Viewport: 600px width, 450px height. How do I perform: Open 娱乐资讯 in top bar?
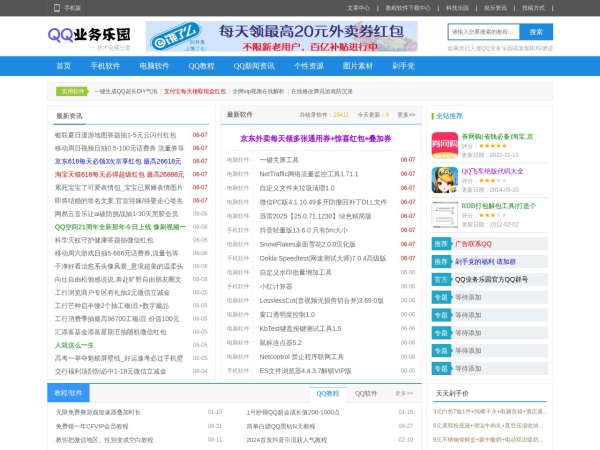coord(495,8)
